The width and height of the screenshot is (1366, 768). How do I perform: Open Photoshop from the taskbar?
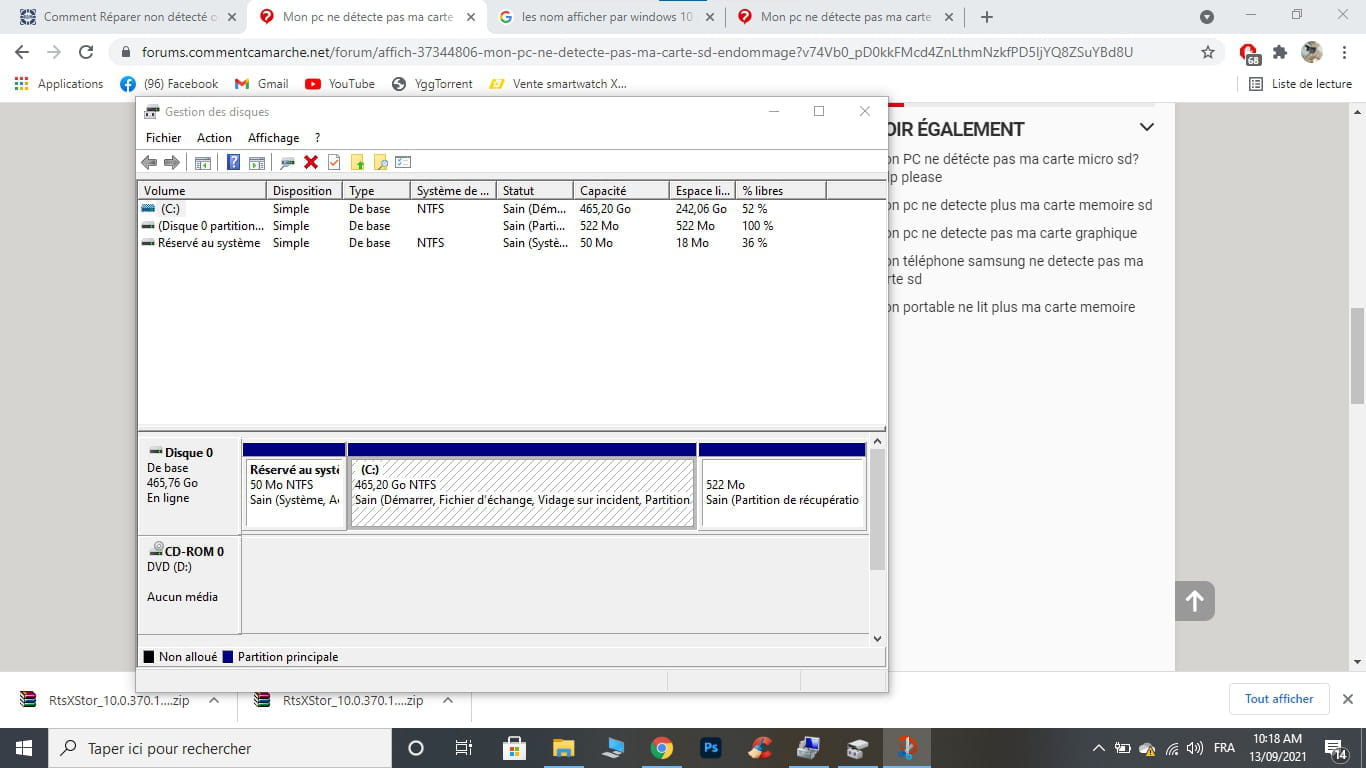pyautogui.click(x=711, y=748)
